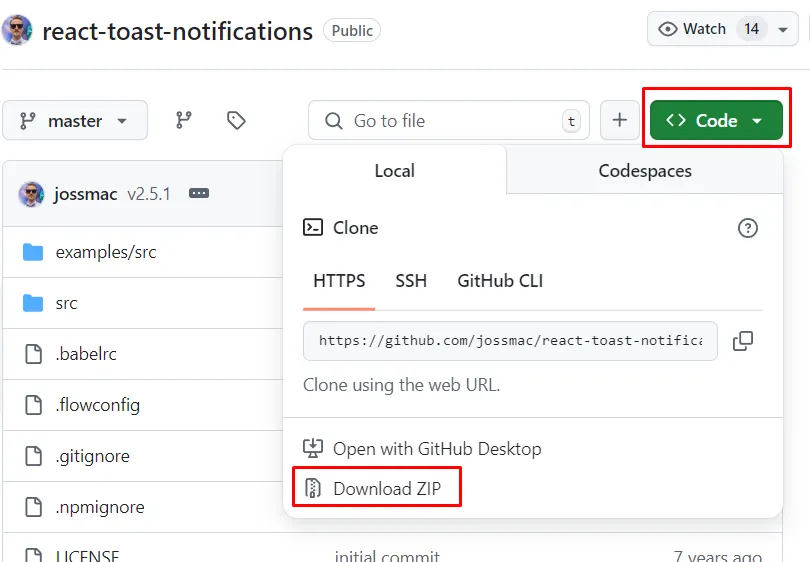The width and height of the screenshot is (810, 562).
Task: Click the jossmac commit author avatar
Action: tap(31, 194)
